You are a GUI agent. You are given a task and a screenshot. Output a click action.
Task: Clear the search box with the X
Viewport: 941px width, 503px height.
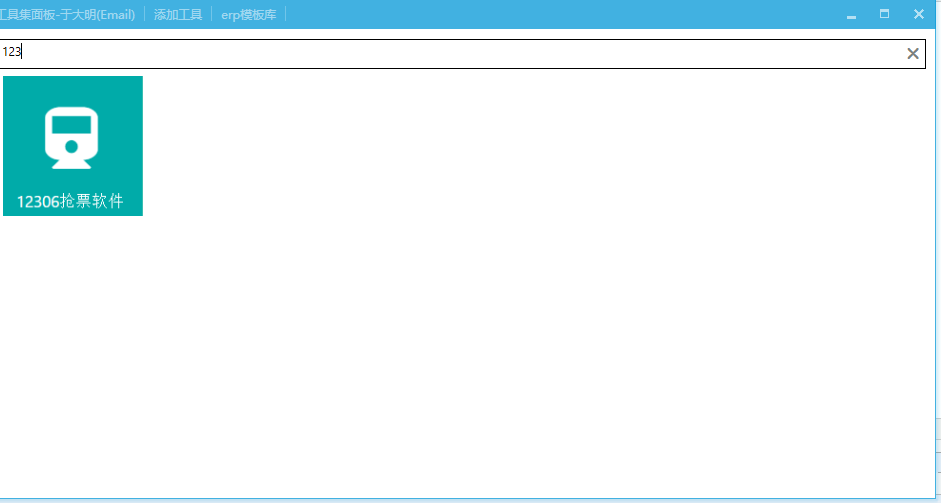(x=913, y=54)
